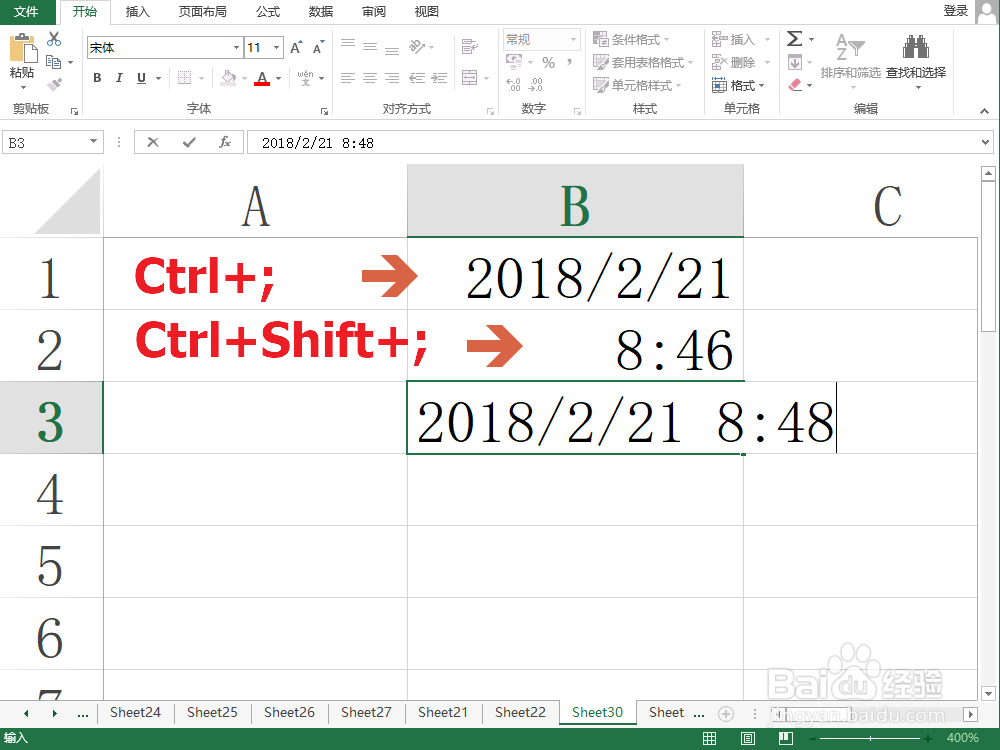This screenshot has width=1000, height=750.
Task: Click the Fill down icon
Action: [795, 62]
